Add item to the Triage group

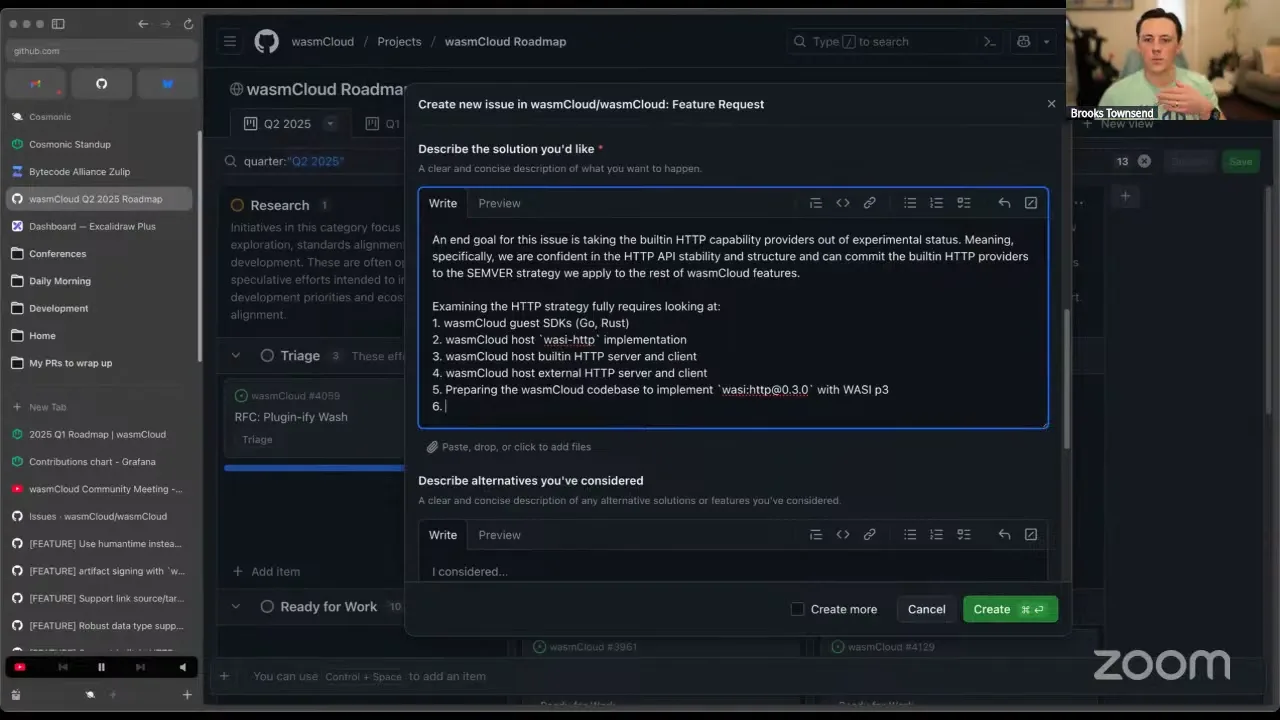tap(266, 572)
